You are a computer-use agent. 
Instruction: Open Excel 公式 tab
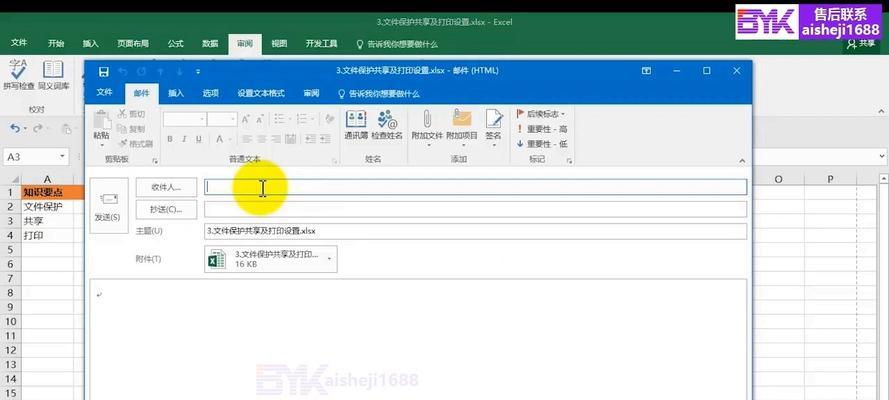tap(175, 44)
